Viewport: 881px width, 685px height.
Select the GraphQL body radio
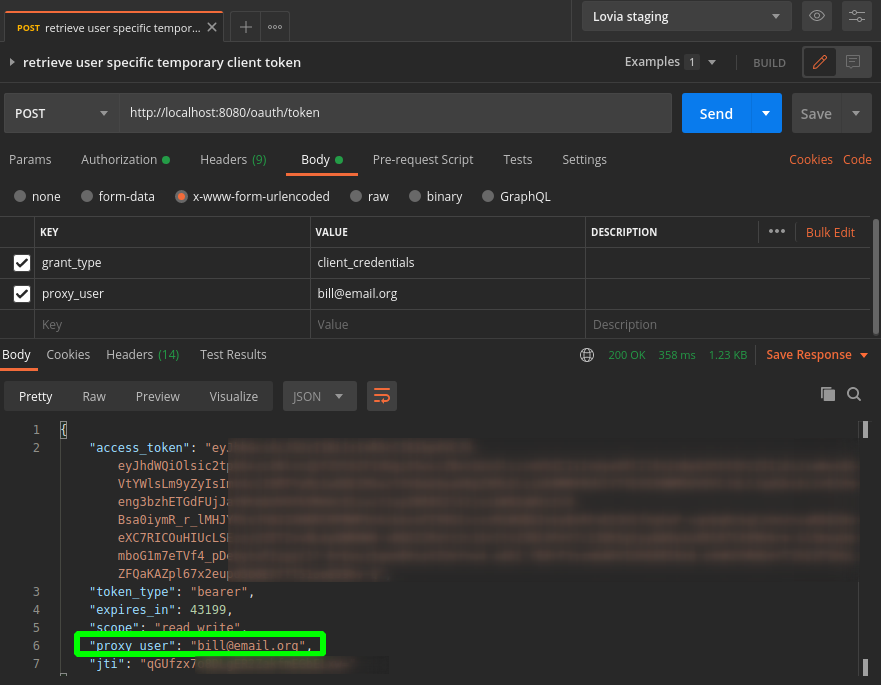[488, 196]
